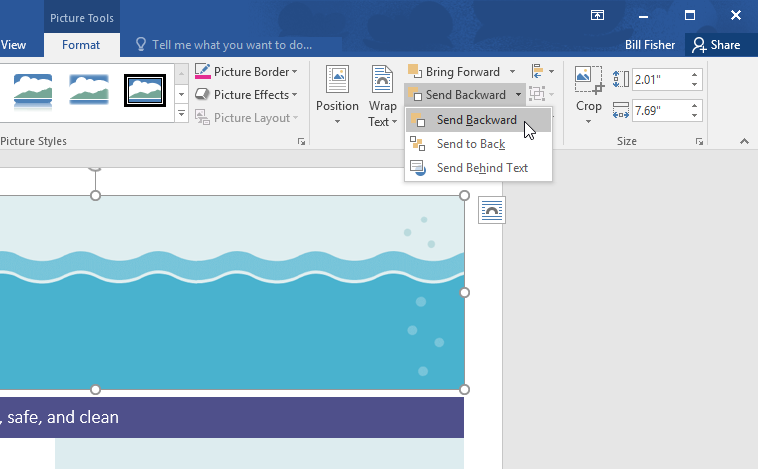Screen dimensions: 758x469
Task: Type in the Tell me search box
Action: click(232, 45)
